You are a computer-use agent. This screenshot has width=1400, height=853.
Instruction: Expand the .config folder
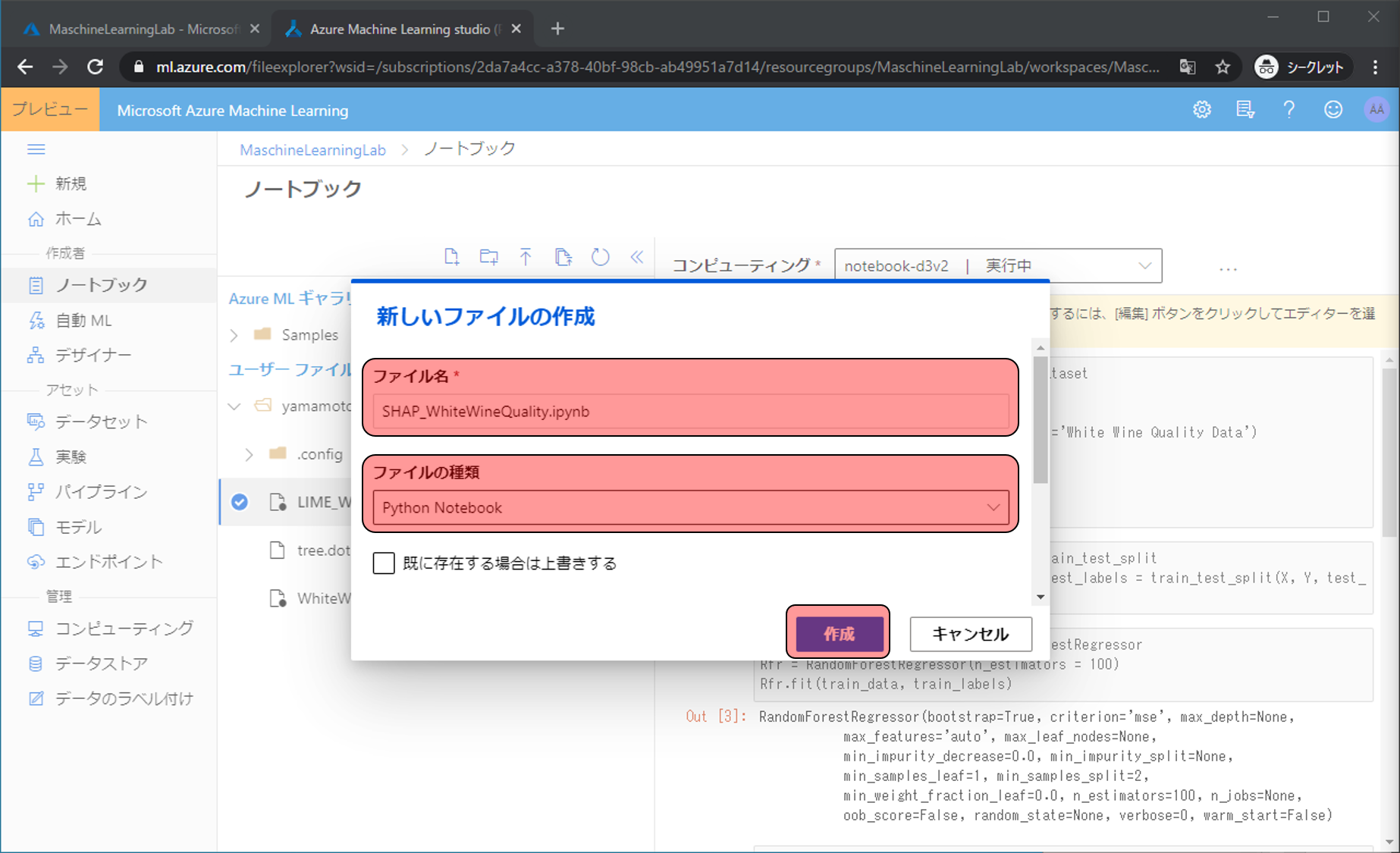[249, 454]
